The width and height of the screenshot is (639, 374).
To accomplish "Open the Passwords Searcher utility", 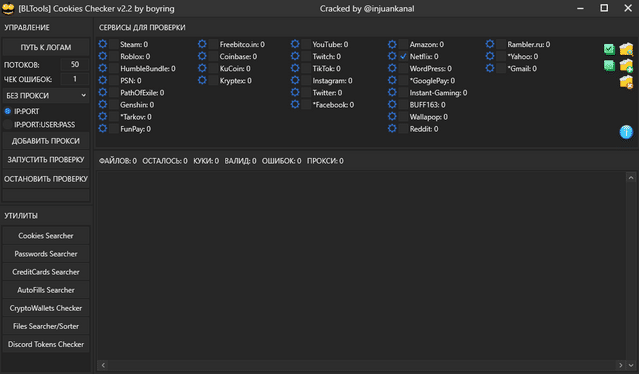I will point(46,254).
